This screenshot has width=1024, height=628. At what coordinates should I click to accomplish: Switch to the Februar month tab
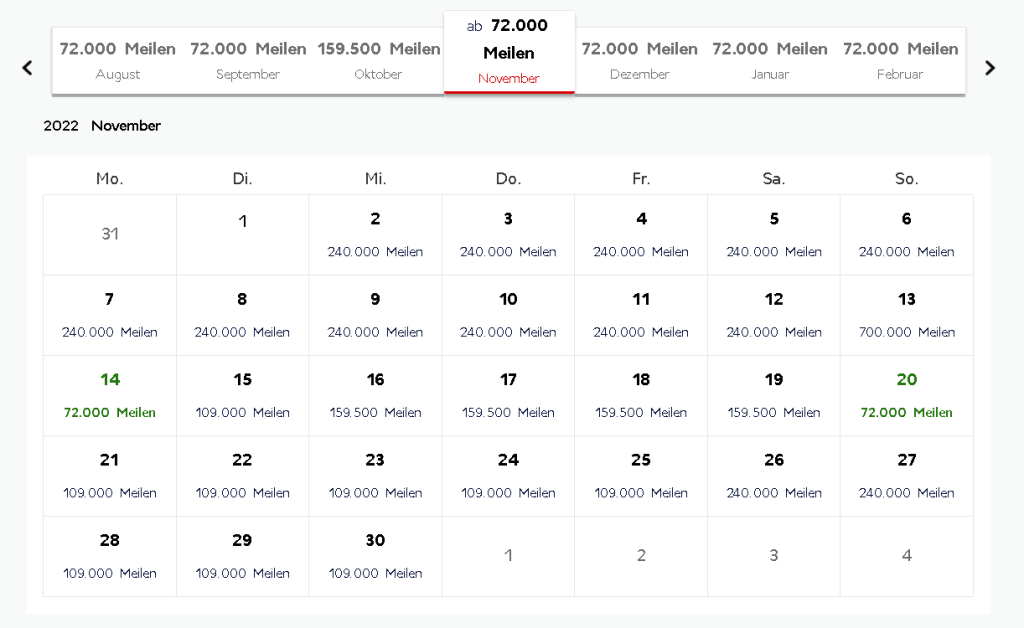900,60
